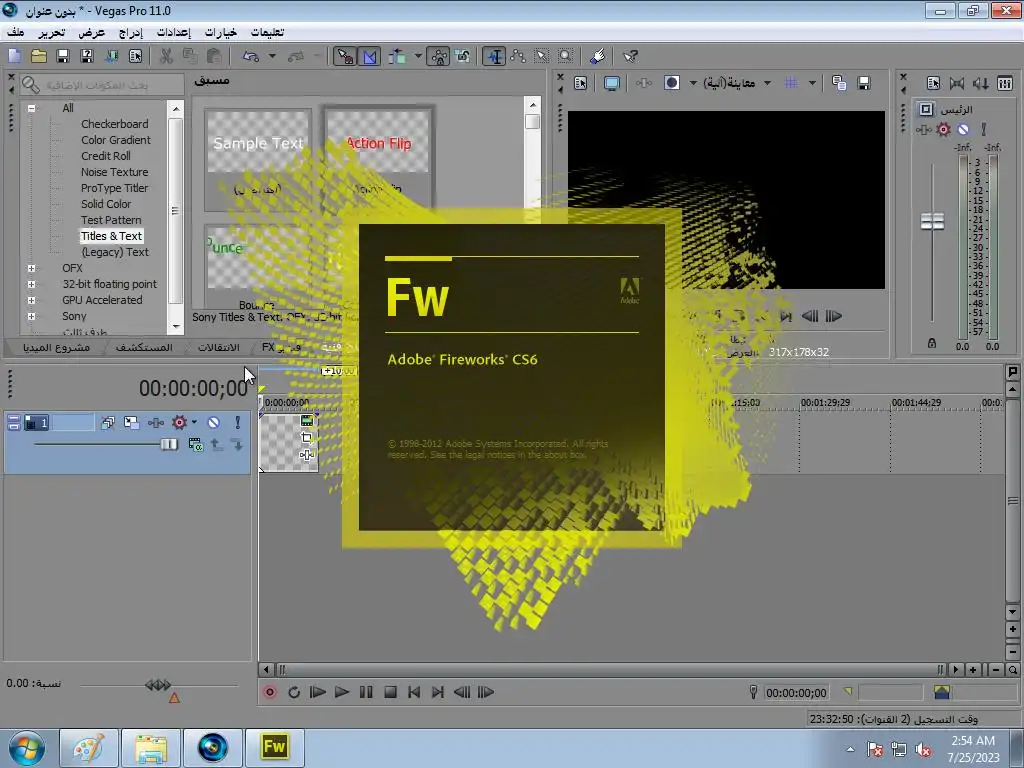Select the Zoom Edit tool
The width and height of the screenshot is (1024, 768).
point(566,57)
